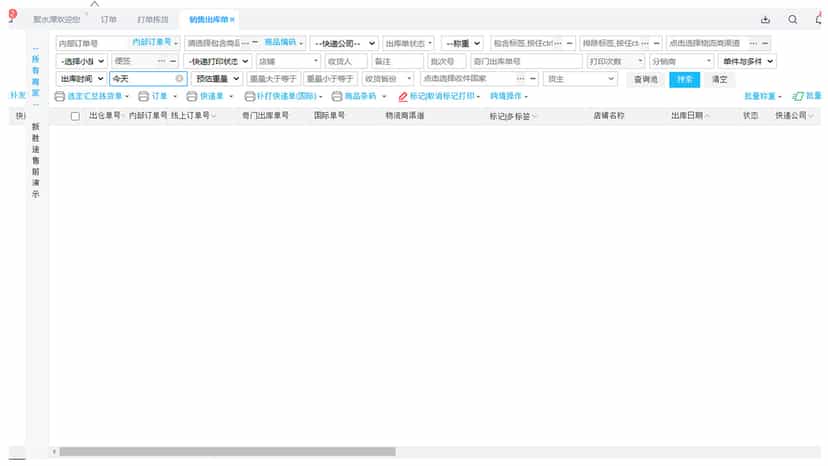This screenshot has width=828, height=466.
Task: Open the 预估重量 dropdown
Action: click(217, 79)
